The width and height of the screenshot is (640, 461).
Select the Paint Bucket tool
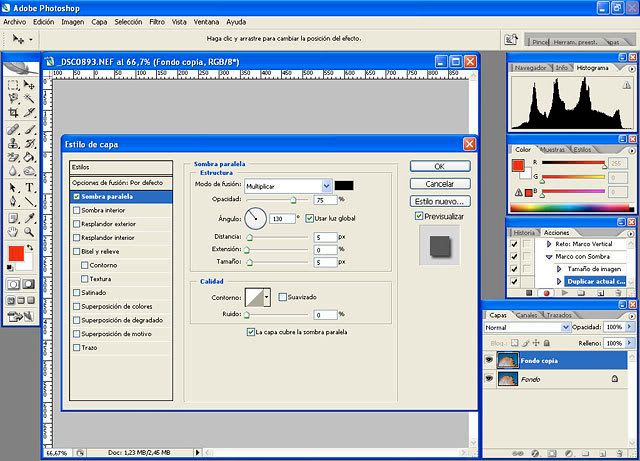[x=29, y=157]
